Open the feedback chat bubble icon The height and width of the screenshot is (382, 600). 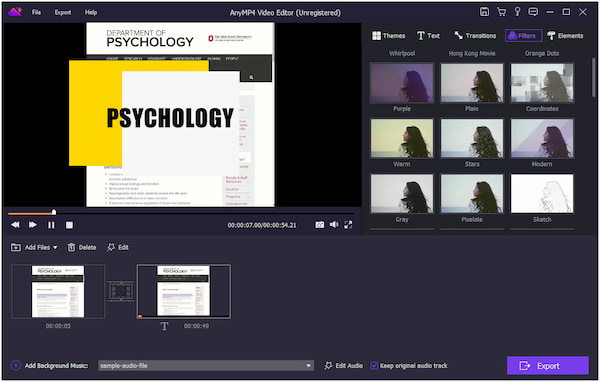[x=533, y=12]
